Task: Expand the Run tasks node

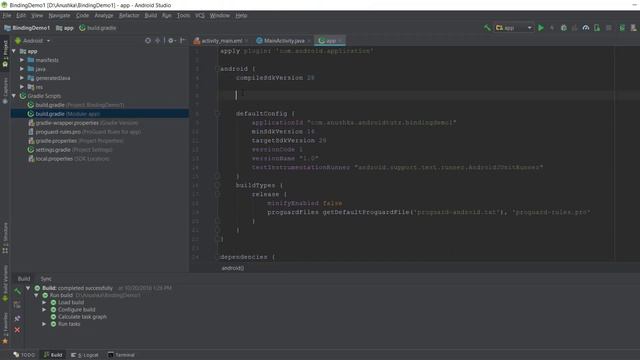Action: pyautogui.click(x=44, y=324)
